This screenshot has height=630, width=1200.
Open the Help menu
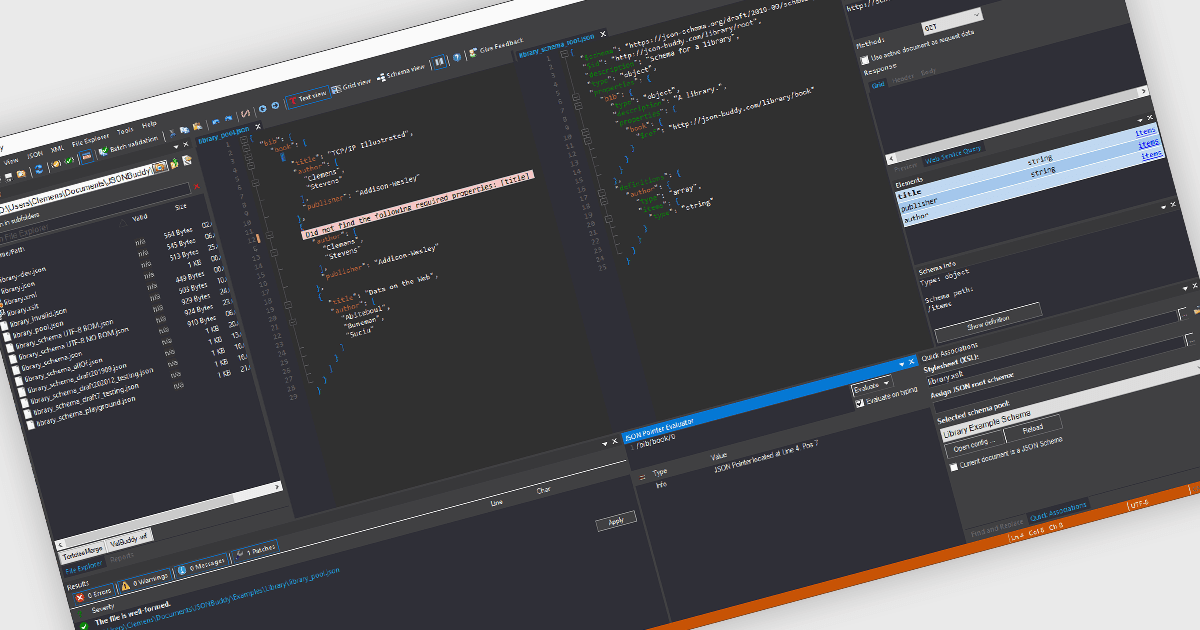pos(149,124)
